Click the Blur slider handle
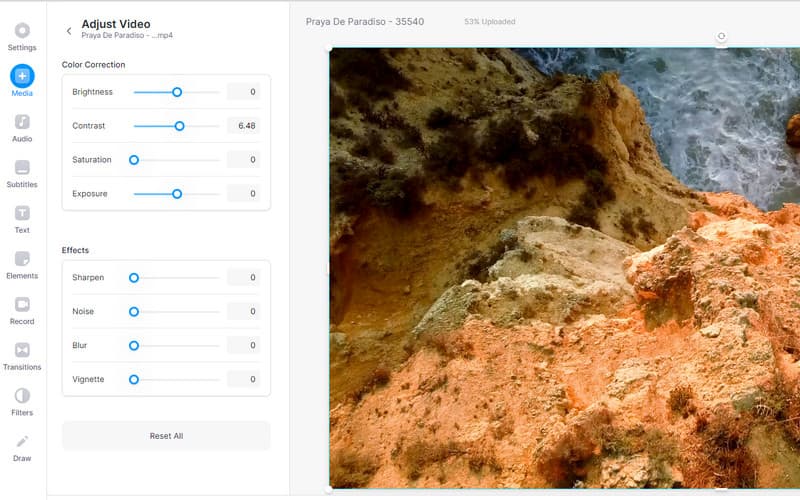The height and width of the screenshot is (500, 800). (134, 346)
